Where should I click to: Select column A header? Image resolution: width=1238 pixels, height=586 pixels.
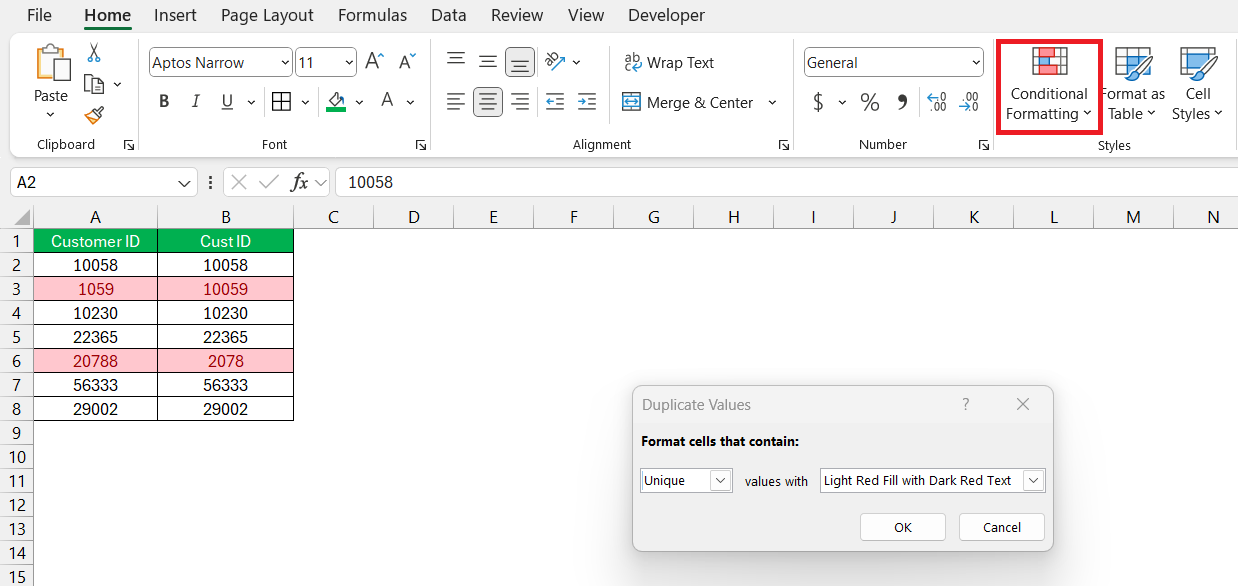pyautogui.click(x=95, y=217)
